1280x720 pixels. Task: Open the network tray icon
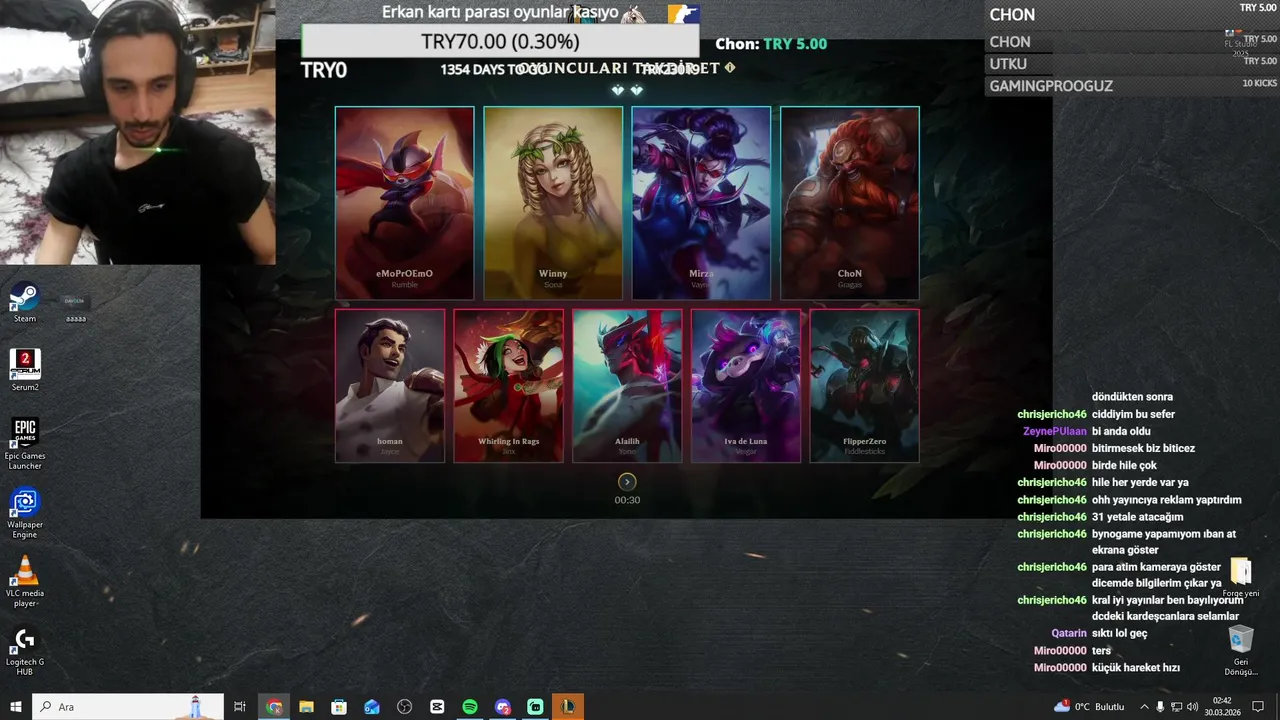[x=1176, y=707]
